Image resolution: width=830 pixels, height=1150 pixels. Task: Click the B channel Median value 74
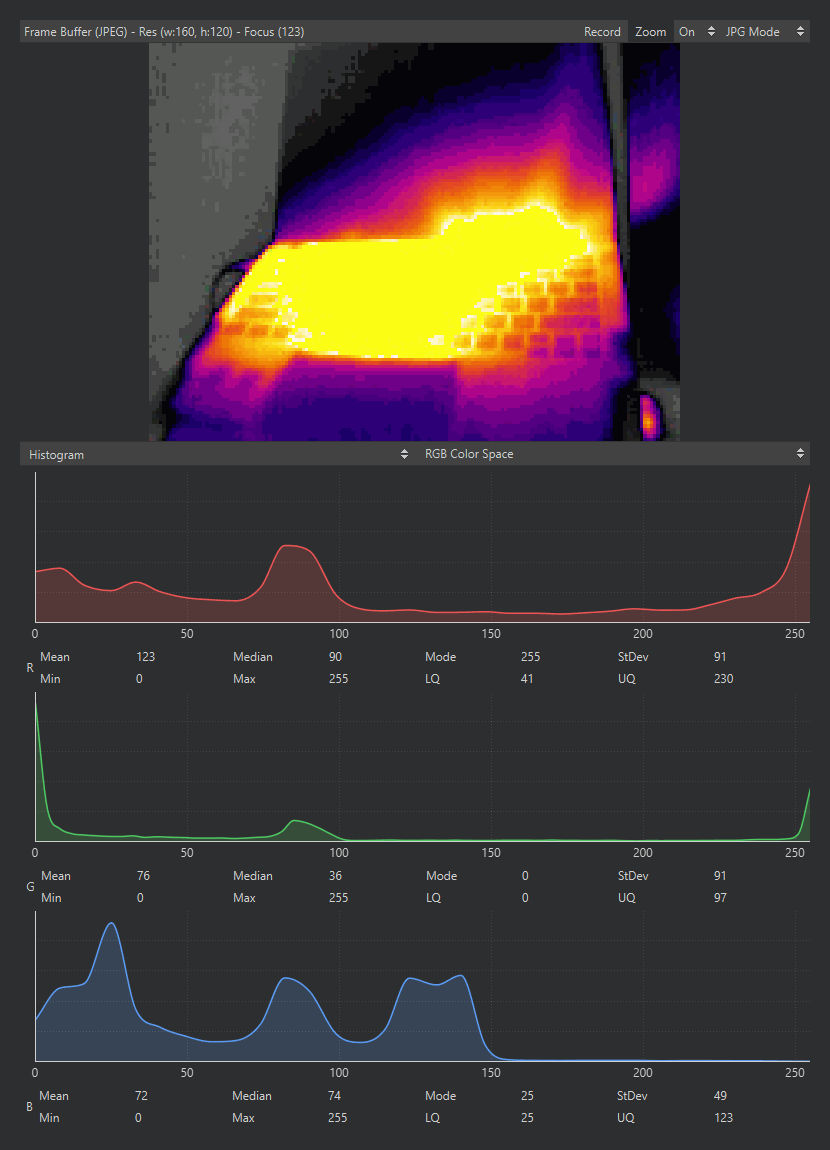pos(334,1096)
